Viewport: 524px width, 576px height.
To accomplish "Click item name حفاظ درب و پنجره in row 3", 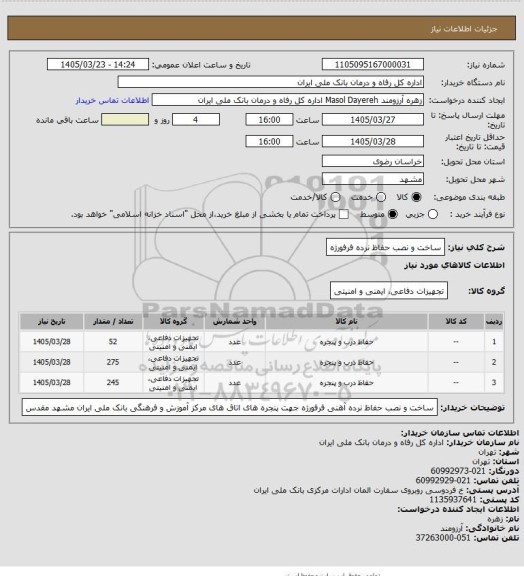I will pos(347,383).
